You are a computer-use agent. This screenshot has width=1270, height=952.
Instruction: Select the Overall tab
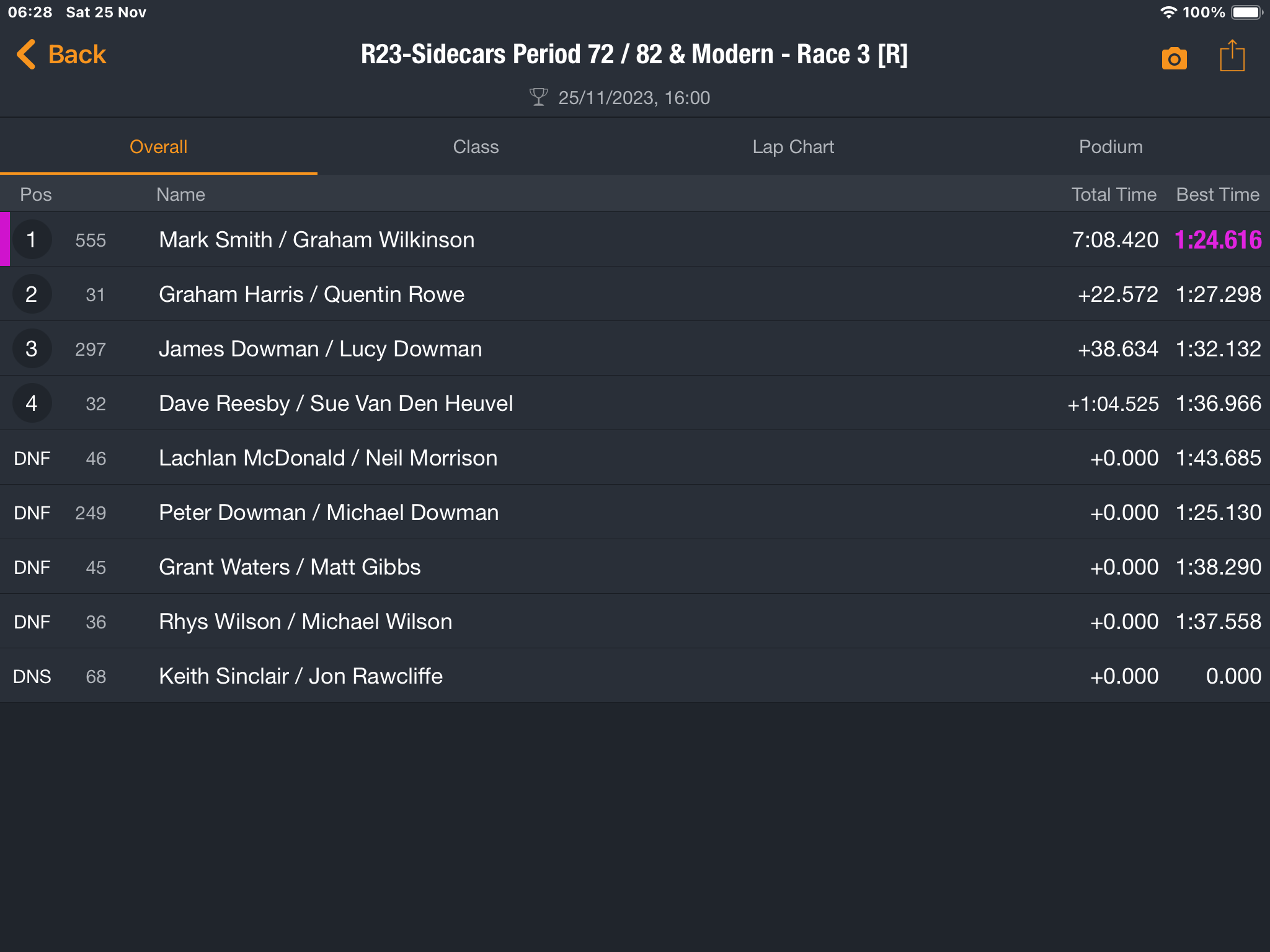point(158,147)
